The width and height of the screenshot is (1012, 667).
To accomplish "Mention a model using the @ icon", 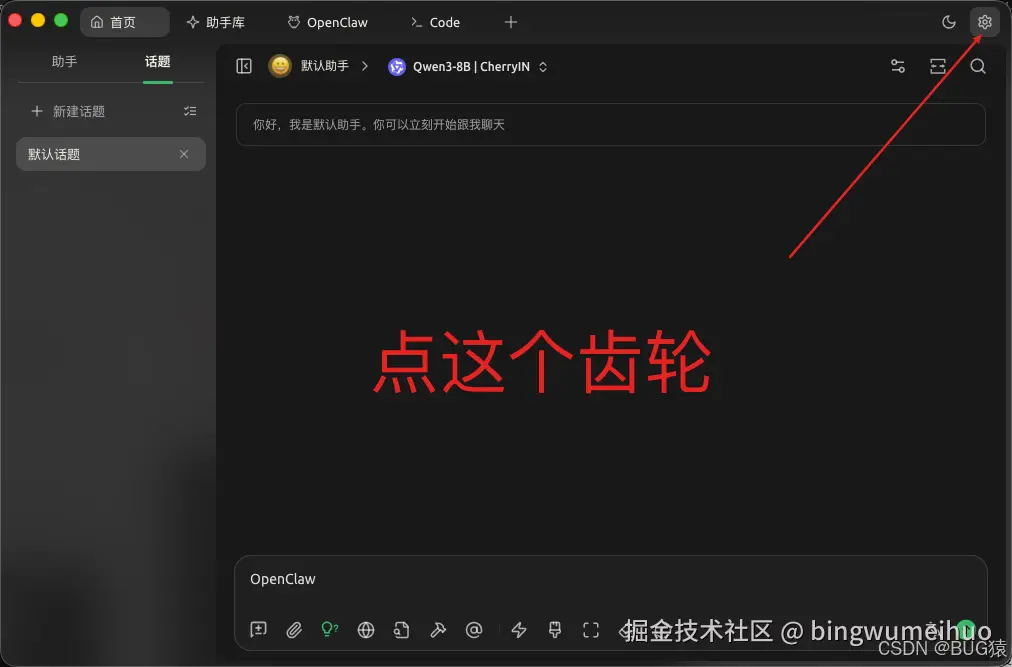I will [474, 630].
